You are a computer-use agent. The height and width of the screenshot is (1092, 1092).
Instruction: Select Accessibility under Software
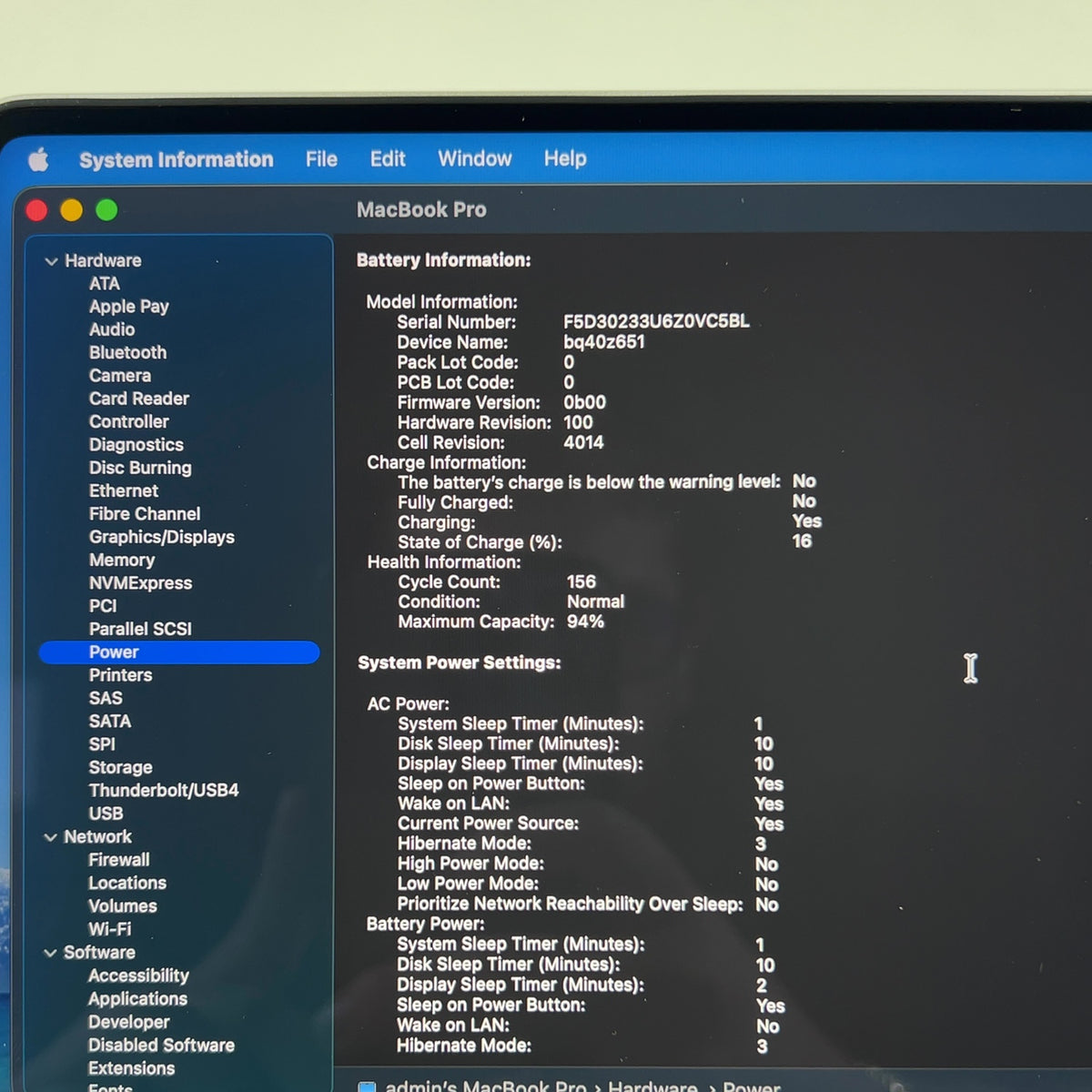[138, 976]
